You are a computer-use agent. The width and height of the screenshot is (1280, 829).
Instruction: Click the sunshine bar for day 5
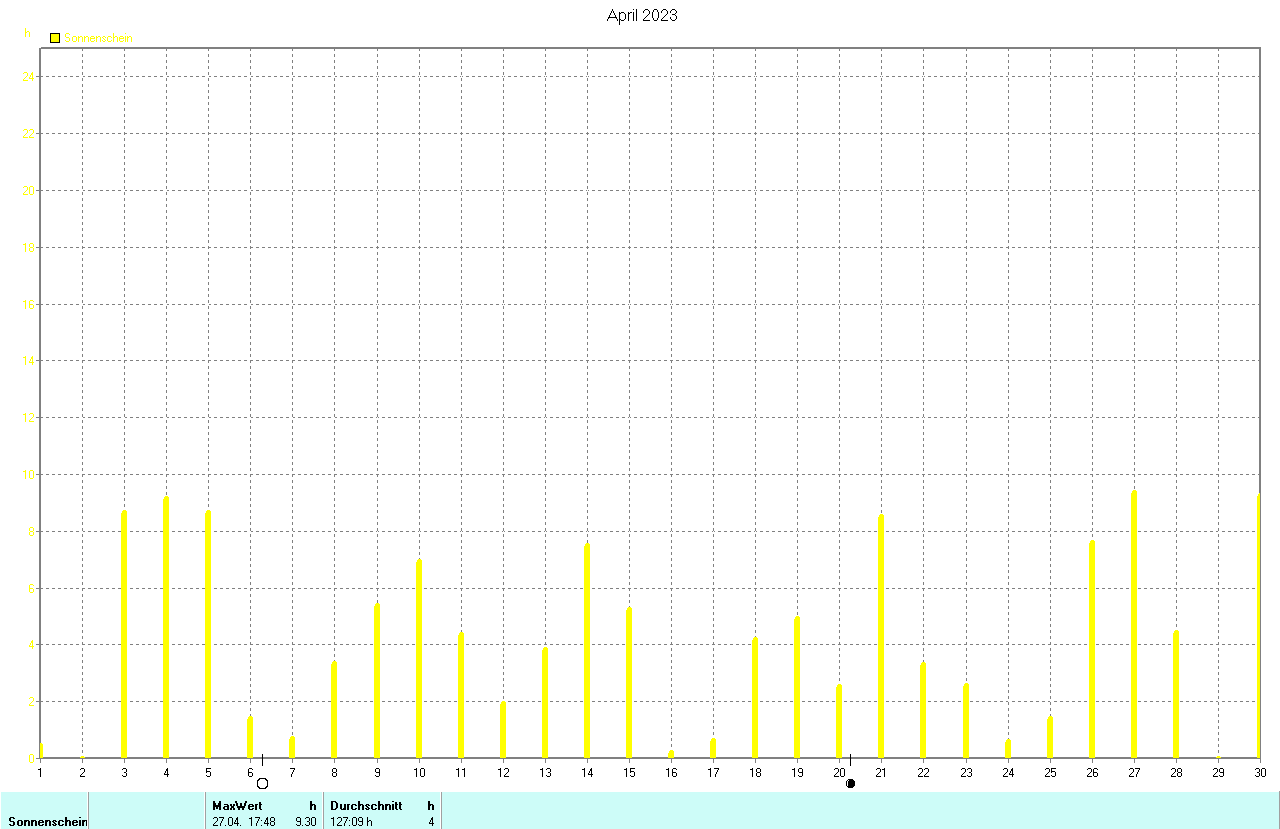click(208, 634)
